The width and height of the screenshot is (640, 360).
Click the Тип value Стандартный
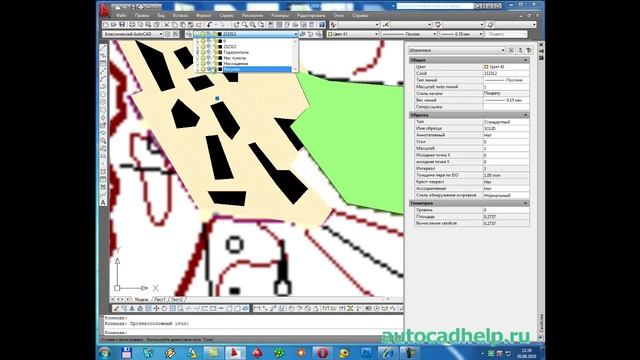506,122
